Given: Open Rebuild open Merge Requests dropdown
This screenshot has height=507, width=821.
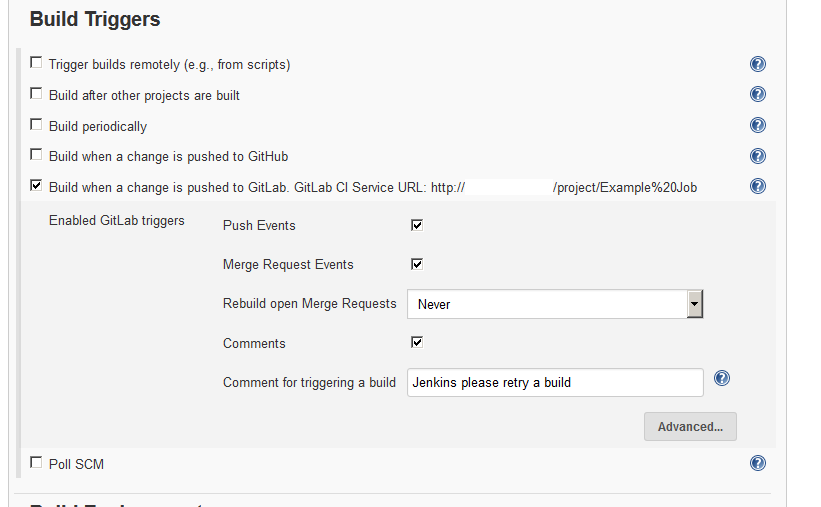Looking at the screenshot, I should pyautogui.click(x=555, y=304).
